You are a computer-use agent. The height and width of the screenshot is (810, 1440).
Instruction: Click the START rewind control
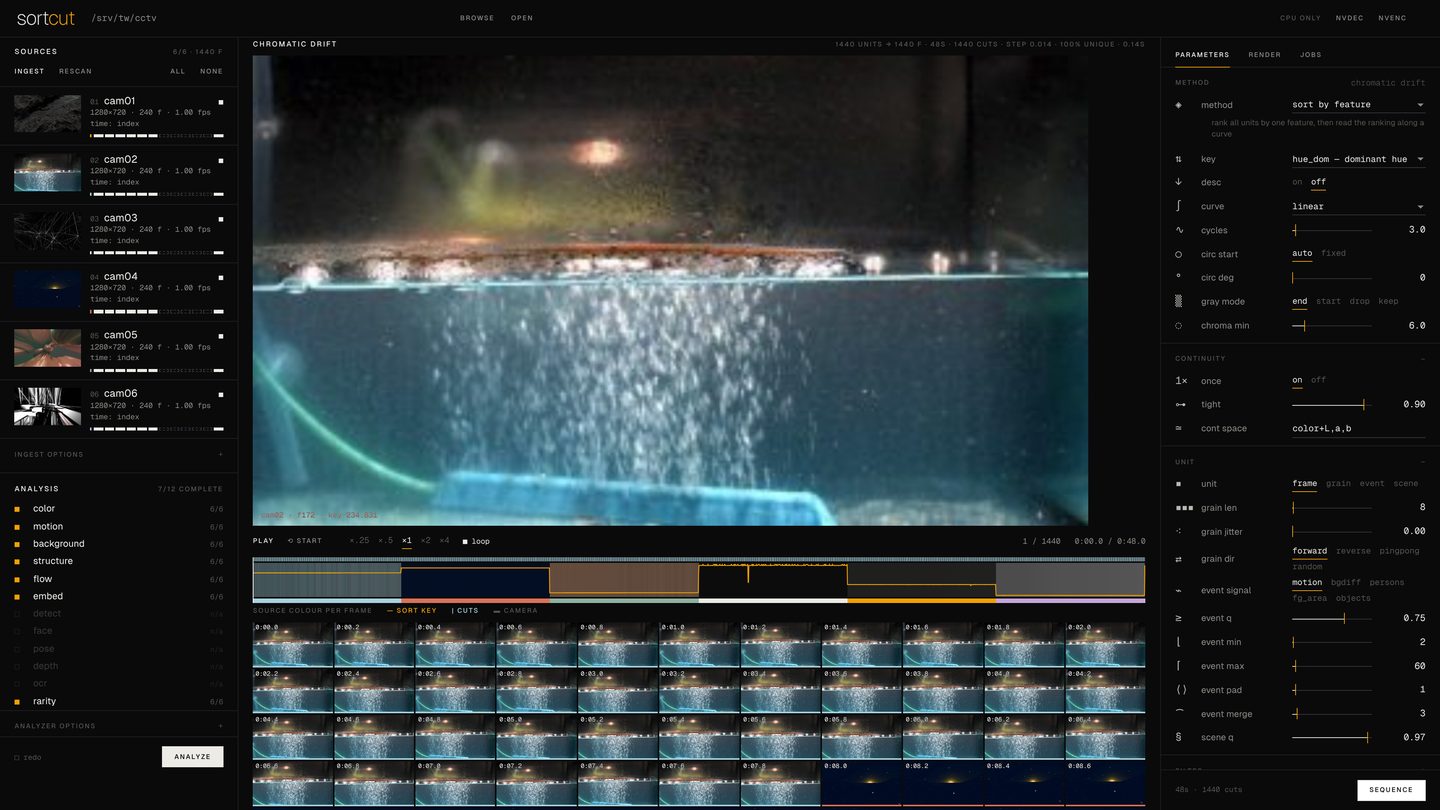pyautogui.click(x=305, y=541)
